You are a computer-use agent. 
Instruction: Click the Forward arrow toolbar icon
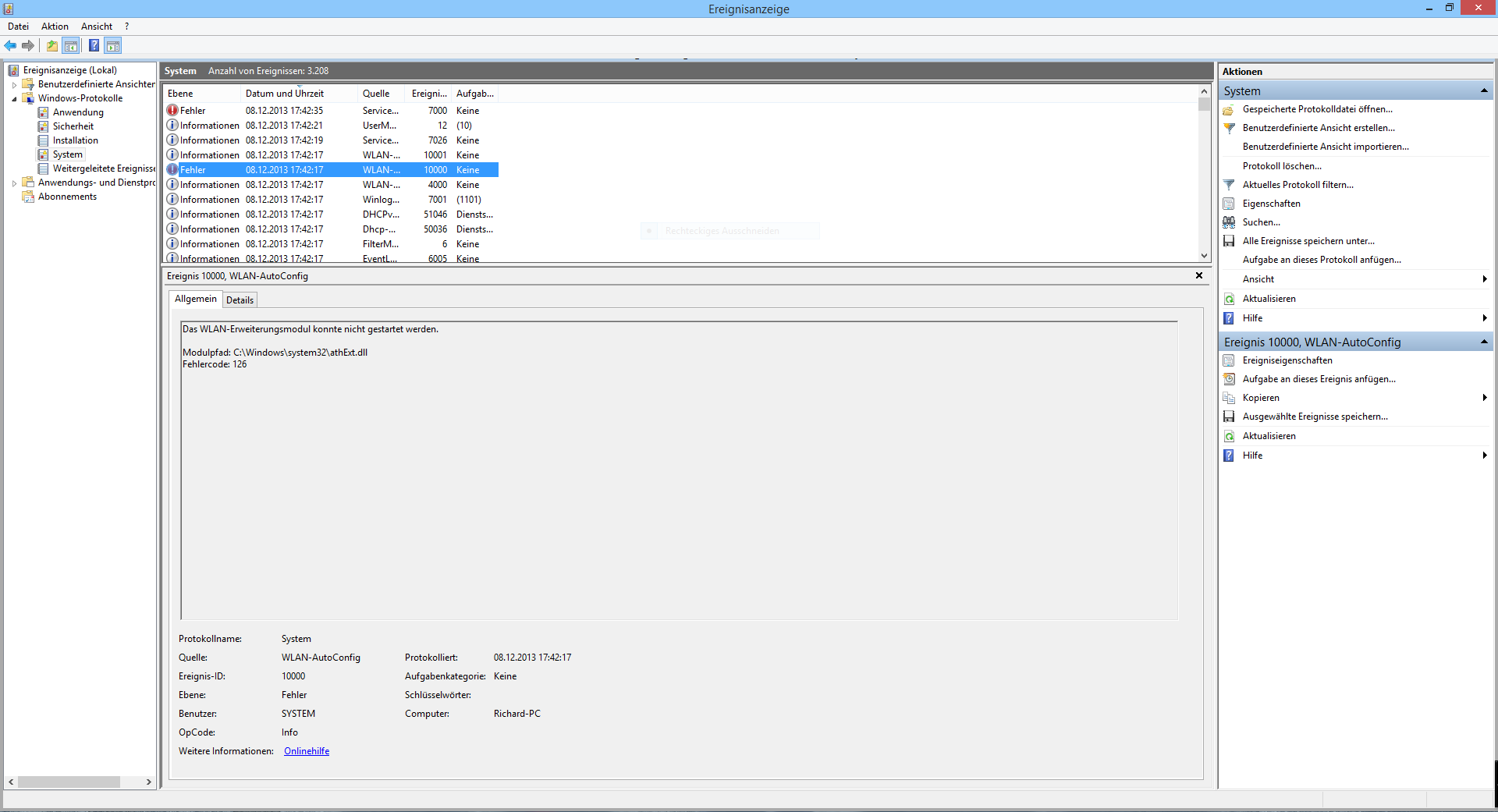pyautogui.click(x=28, y=46)
